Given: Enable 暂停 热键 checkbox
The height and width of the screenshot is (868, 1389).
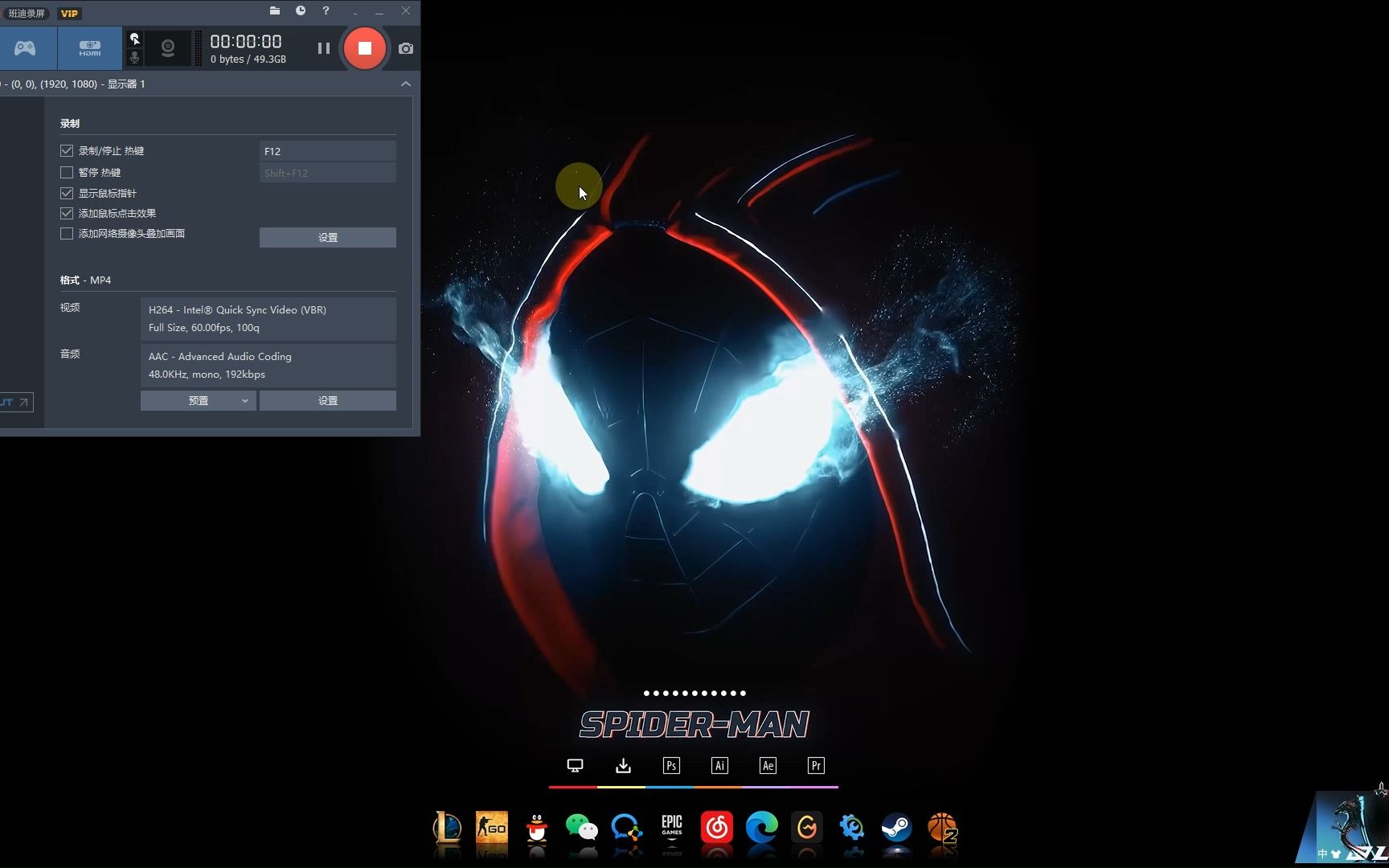Looking at the screenshot, I should [67, 172].
